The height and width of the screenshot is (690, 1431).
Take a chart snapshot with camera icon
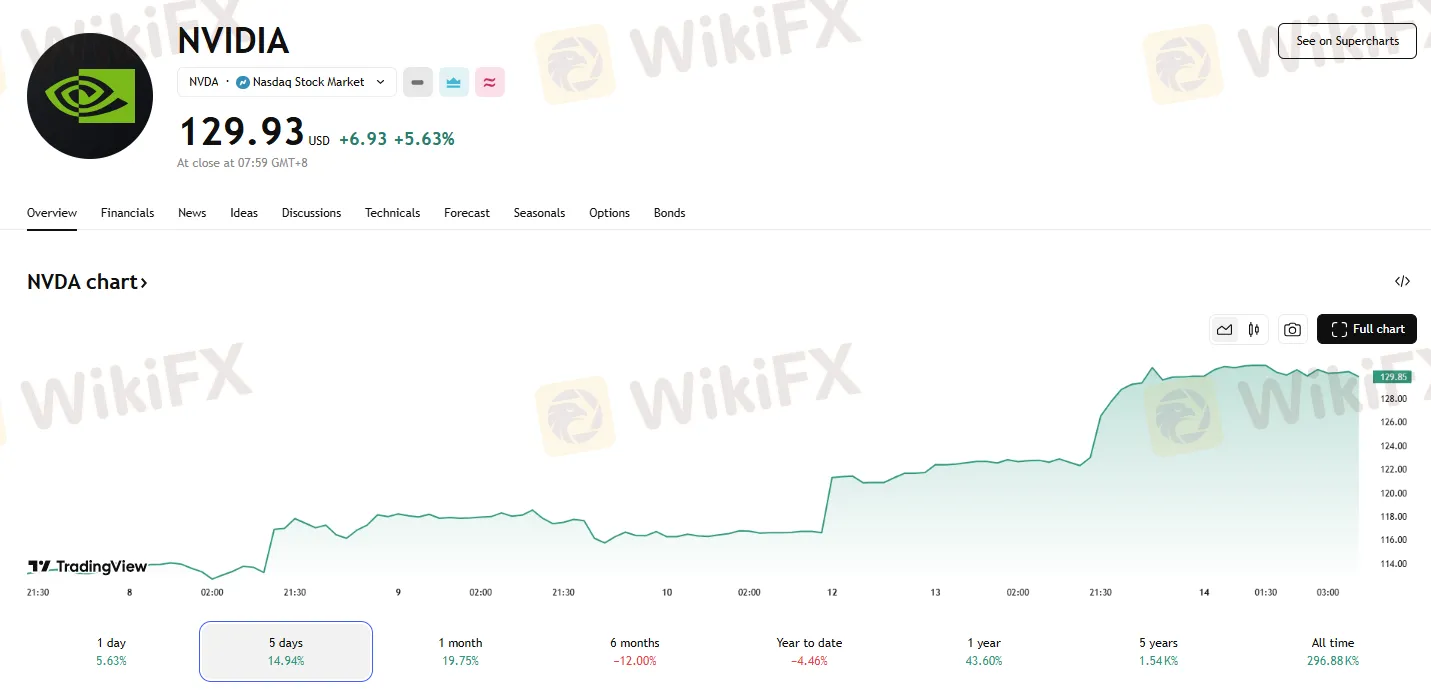click(x=1292, y=329)
